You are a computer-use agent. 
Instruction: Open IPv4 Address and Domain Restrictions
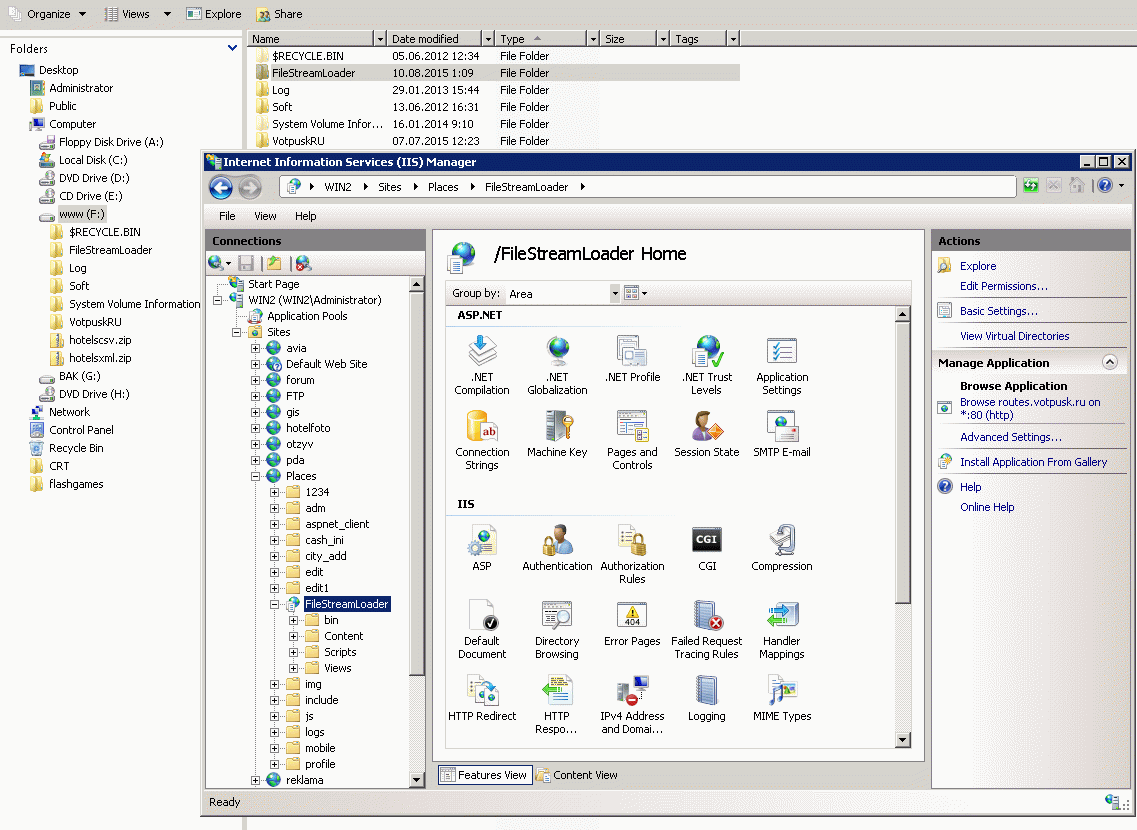click(x=632, y=704)
